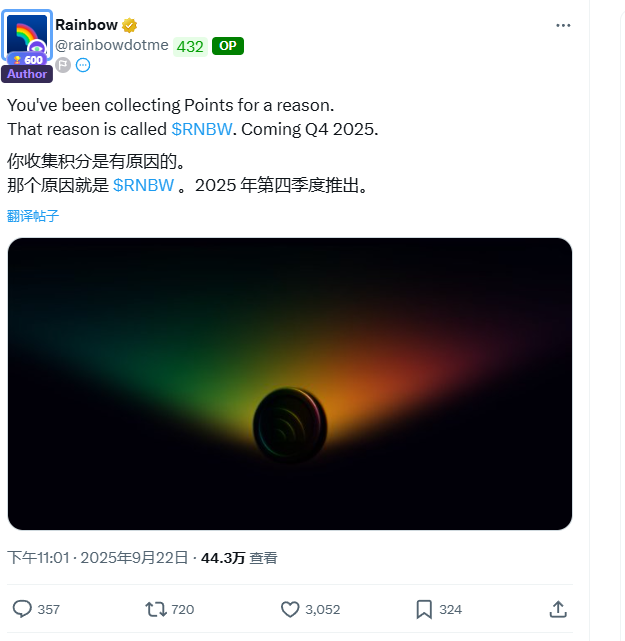Click the reply comment icon

[x=22, y=609]
